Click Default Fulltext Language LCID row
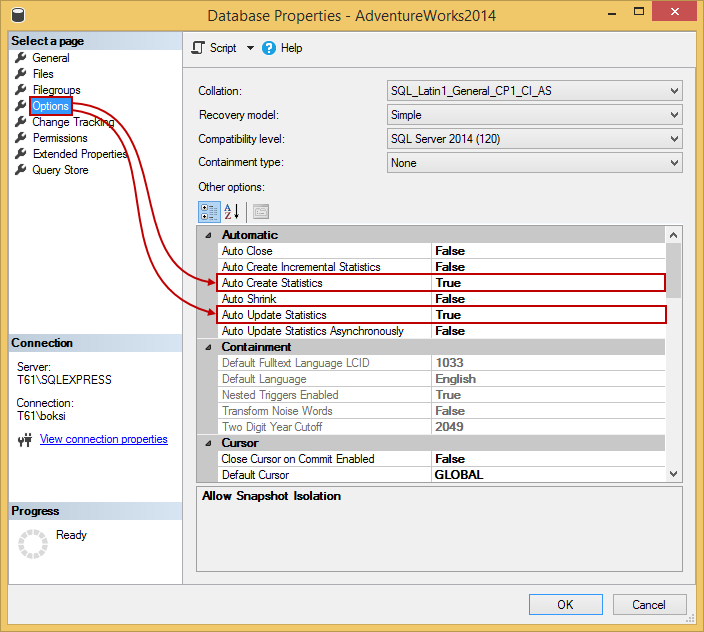This screenshot has height=632, width=704. click(x=441, y=363)
